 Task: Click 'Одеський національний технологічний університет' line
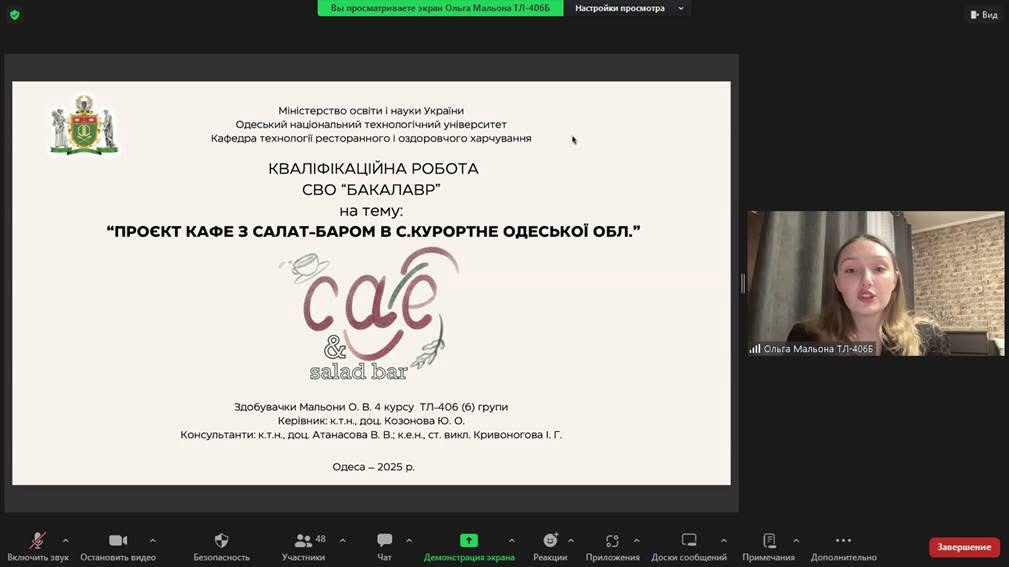click(x=371, y=124)
